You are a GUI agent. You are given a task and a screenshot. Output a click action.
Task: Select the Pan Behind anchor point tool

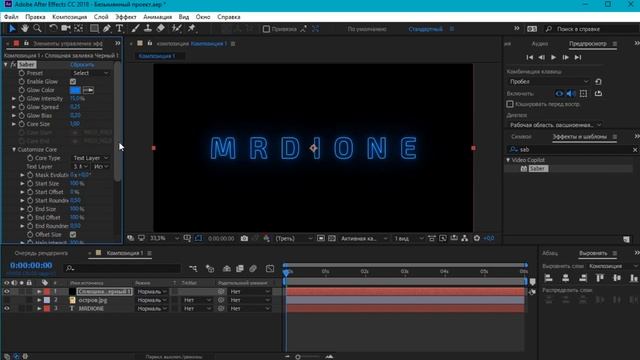(79, 29)
